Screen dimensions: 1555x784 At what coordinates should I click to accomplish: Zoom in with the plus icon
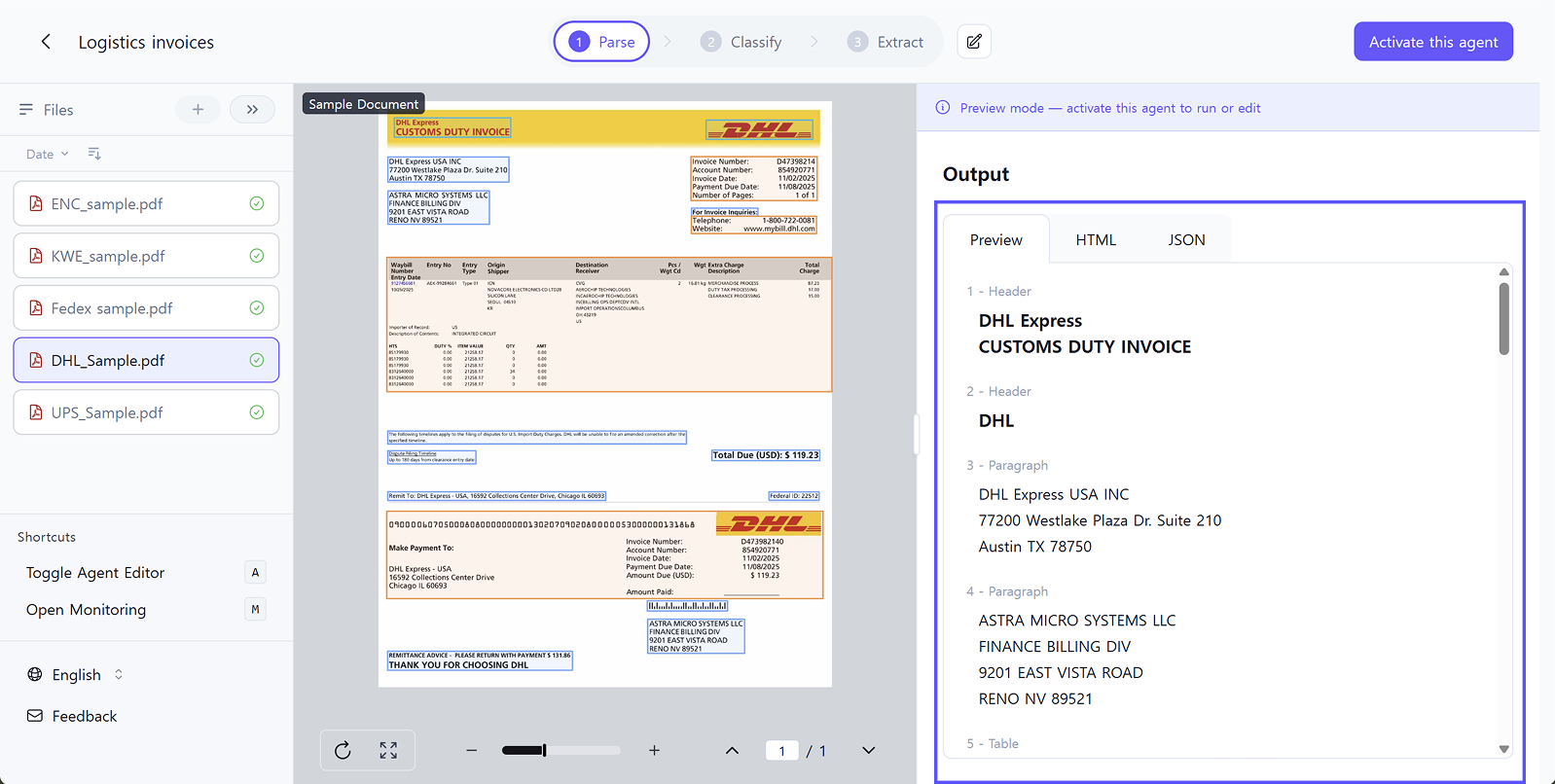[655, 750]
